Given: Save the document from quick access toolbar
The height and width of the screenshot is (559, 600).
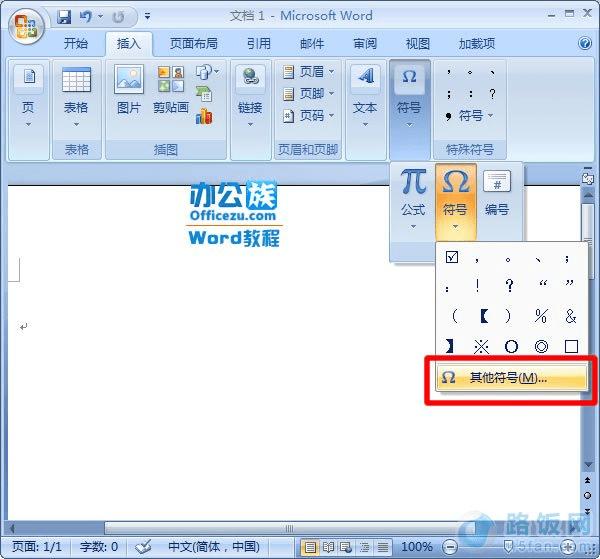Looking at the screenshot, I should point(64,17).
